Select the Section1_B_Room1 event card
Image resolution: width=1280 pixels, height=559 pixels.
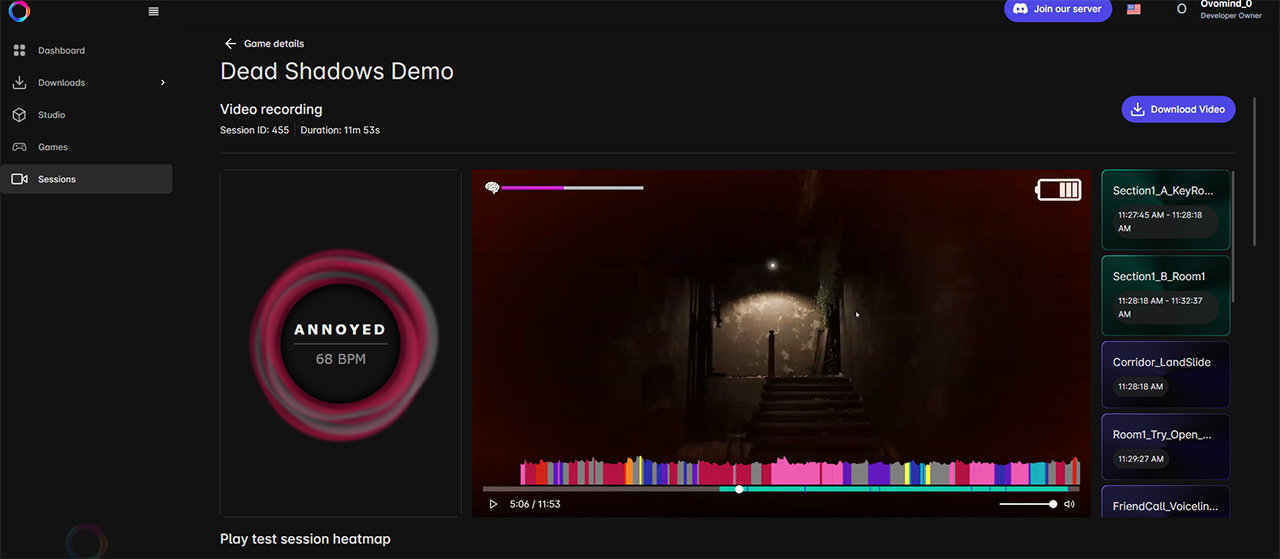(x=1165, y=295)
